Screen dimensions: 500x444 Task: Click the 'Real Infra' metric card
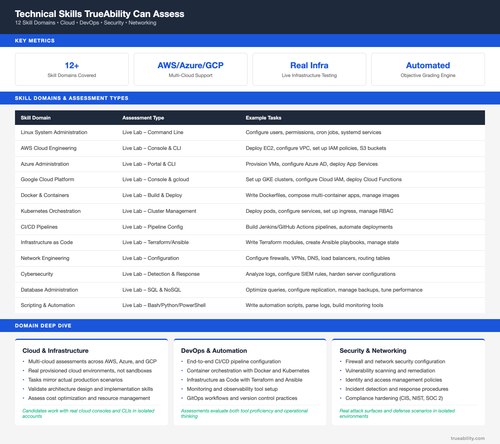[x=309, y=69]
